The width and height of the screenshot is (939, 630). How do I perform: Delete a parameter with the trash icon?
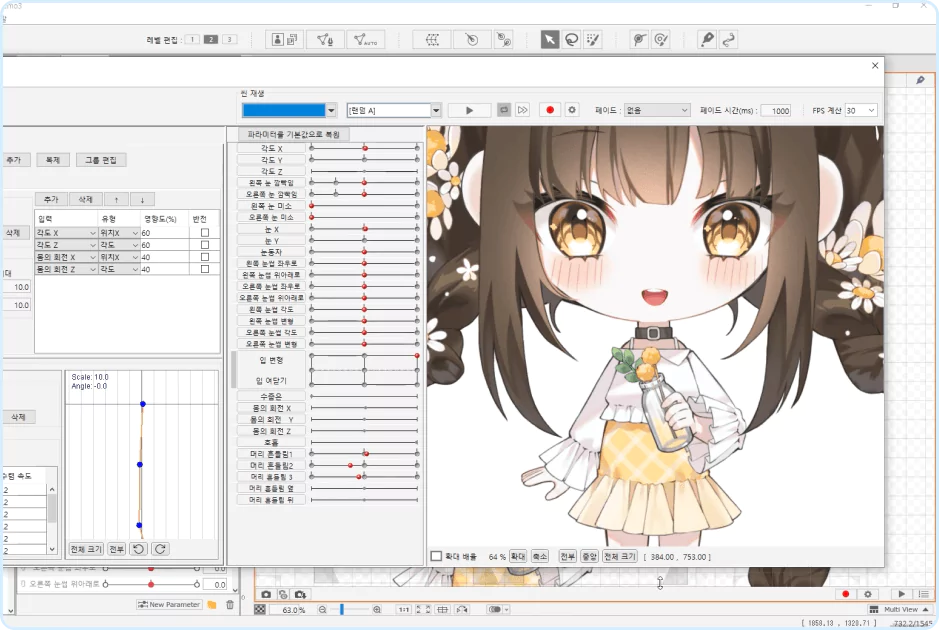point(229,605)
